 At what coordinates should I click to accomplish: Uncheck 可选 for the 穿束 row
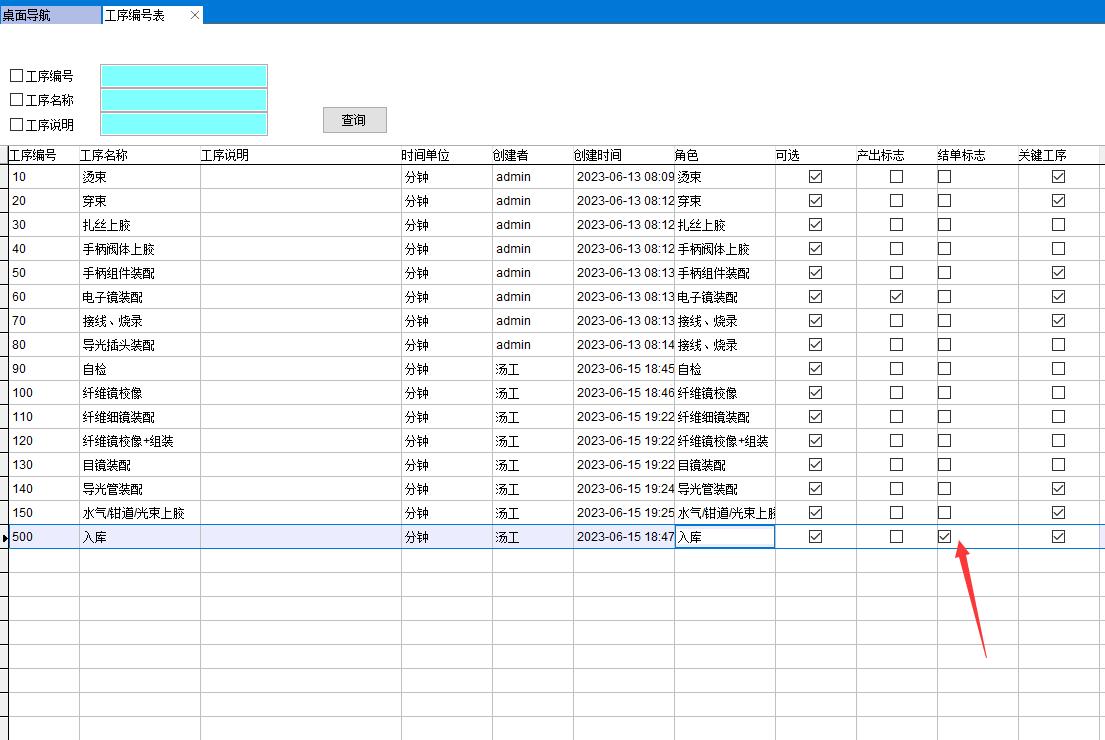[x=815, y=201]
